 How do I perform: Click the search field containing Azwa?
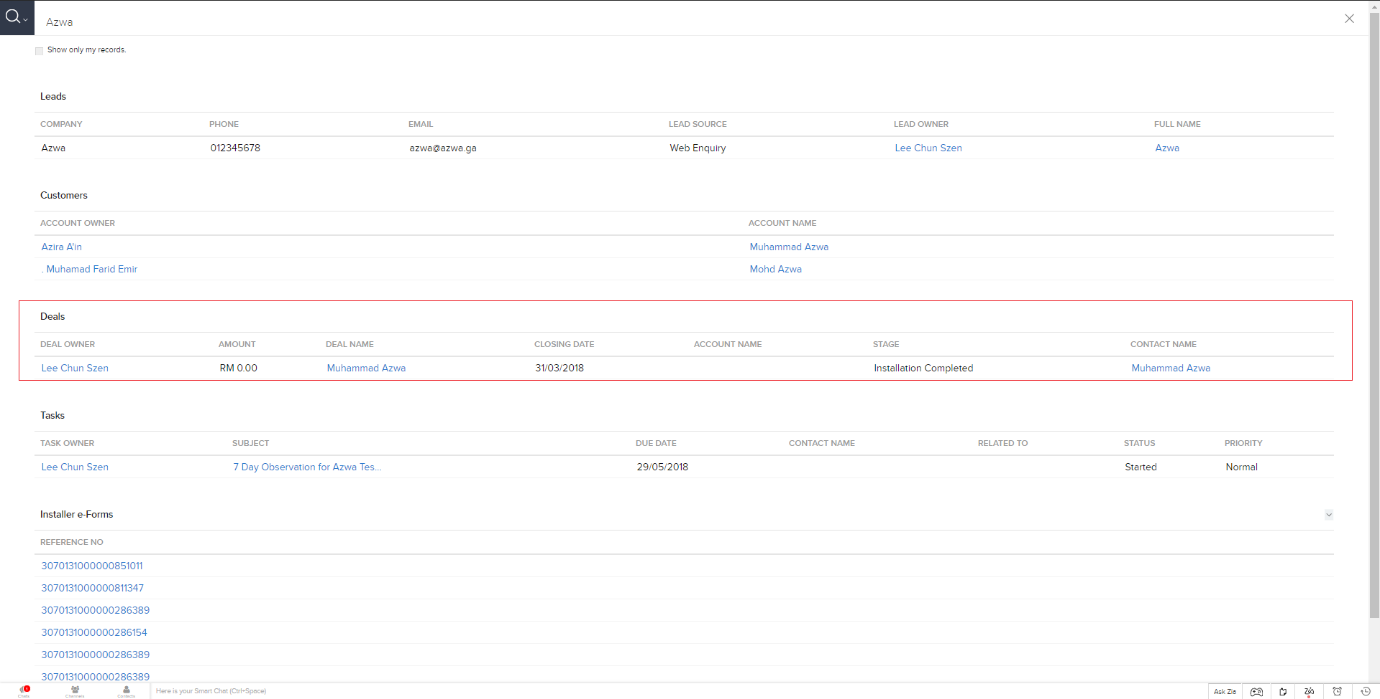pyautogui.click(x=600, y=21)
